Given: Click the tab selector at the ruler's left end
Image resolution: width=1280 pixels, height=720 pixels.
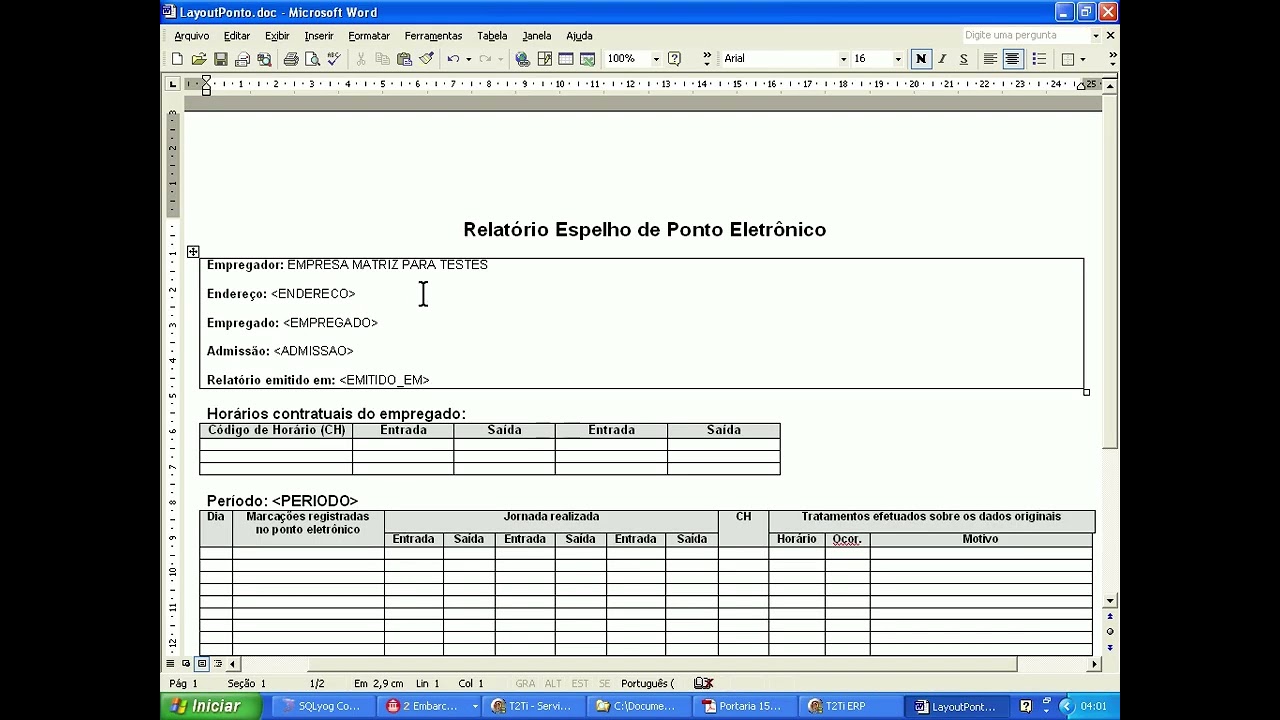Looking at the screenshot, I should coord(172,84).
